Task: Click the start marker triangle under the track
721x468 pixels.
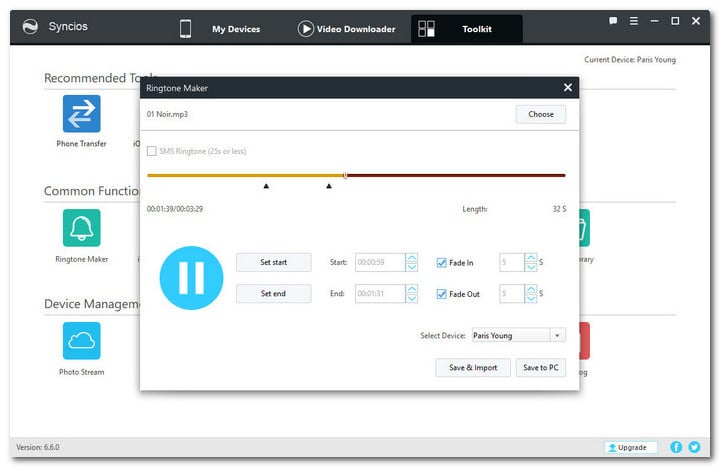Action: [266, 186]
